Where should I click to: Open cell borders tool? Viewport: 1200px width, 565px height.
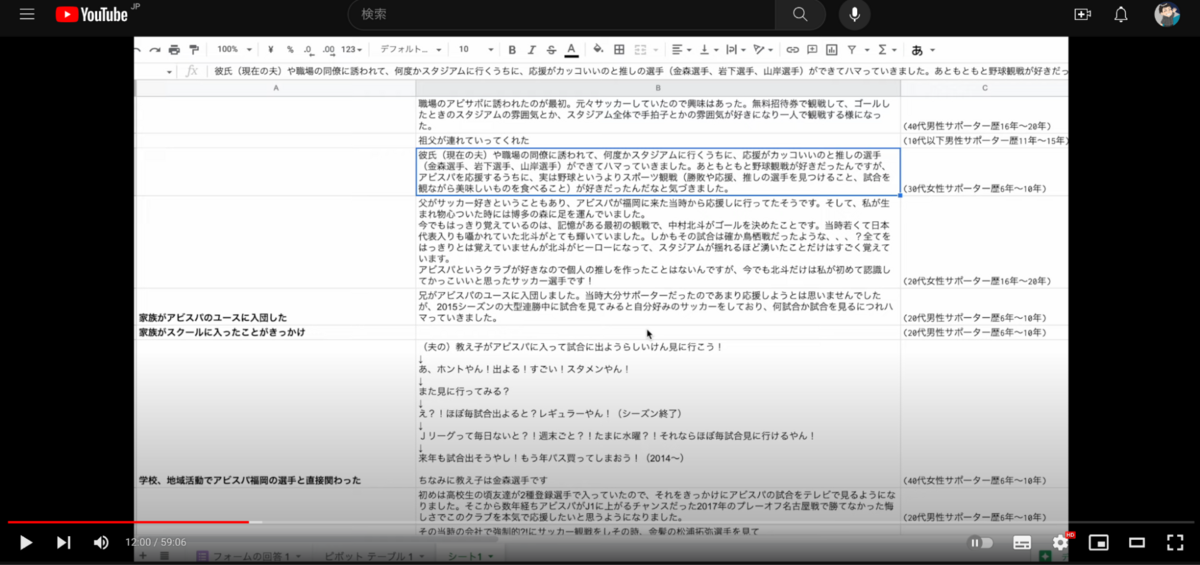619,49
